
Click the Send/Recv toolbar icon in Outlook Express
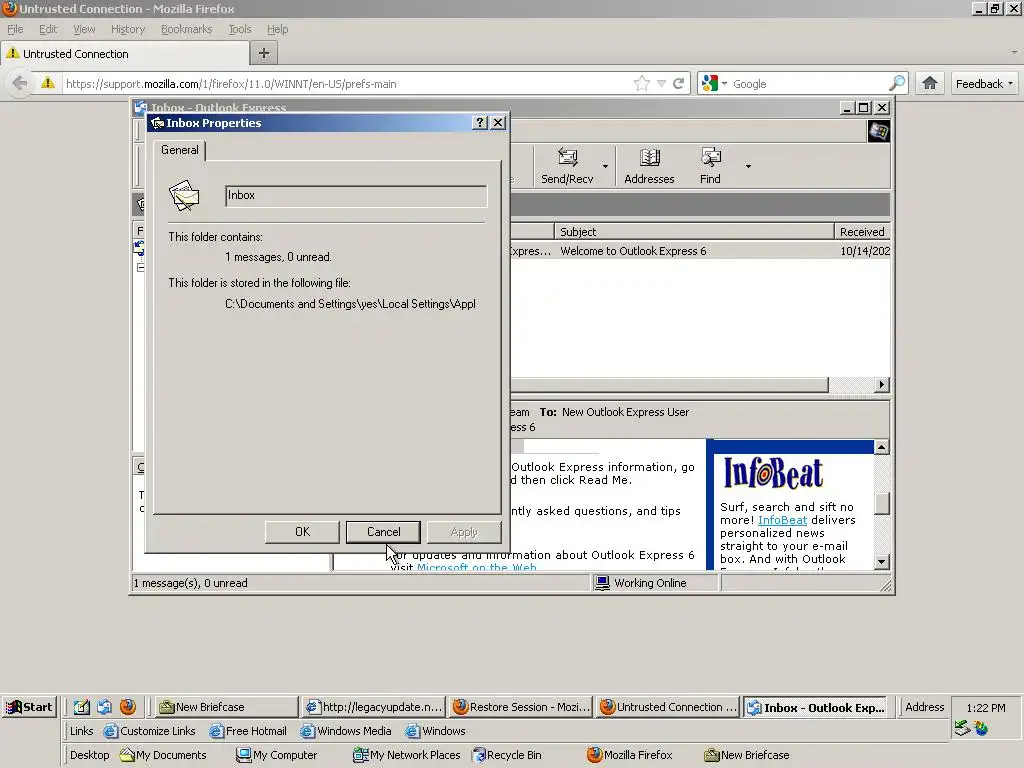click(567, 166)
